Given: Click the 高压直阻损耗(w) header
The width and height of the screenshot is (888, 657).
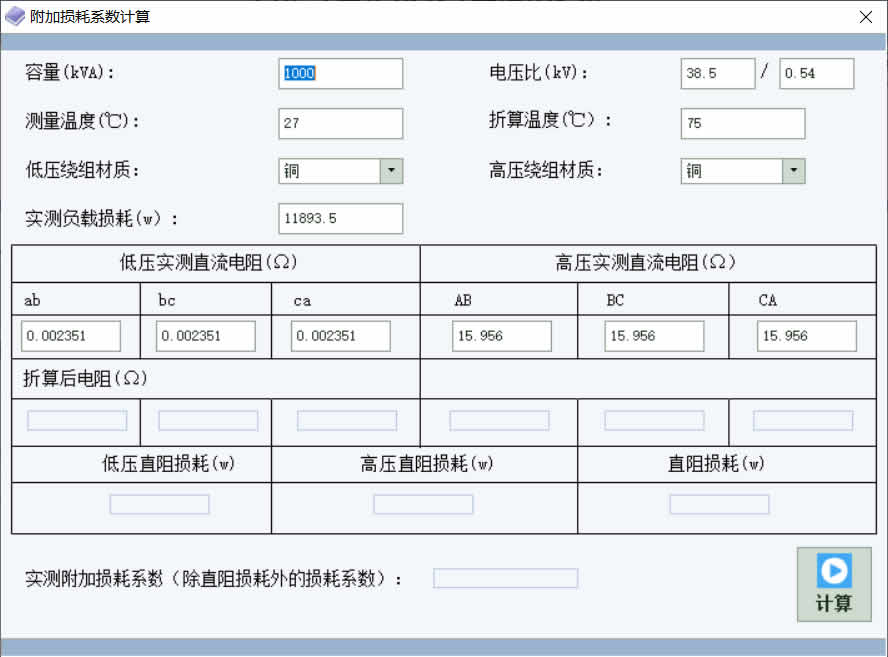Looking at the screenshot, I should [427, 464].
